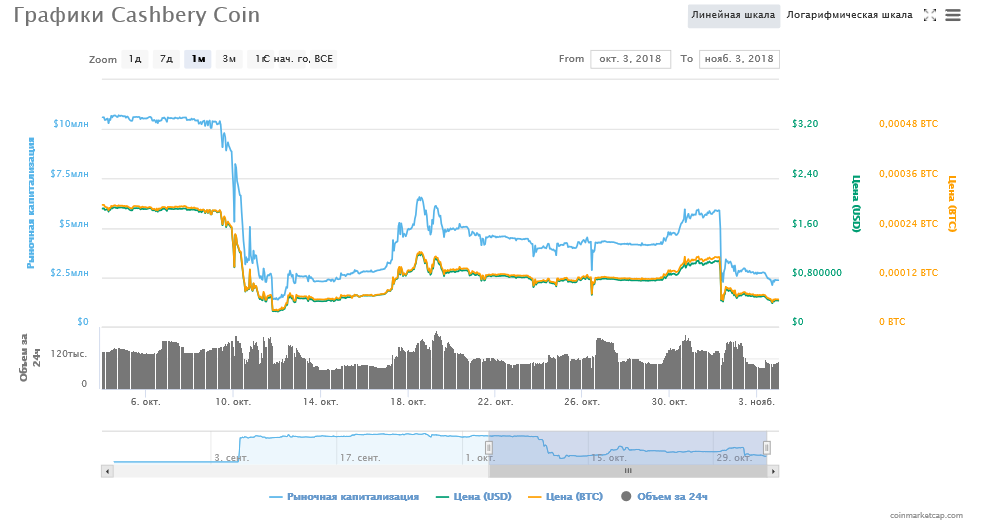Click the 3. нояб. date label
The image size is (981, 529).
click(756, 401)
